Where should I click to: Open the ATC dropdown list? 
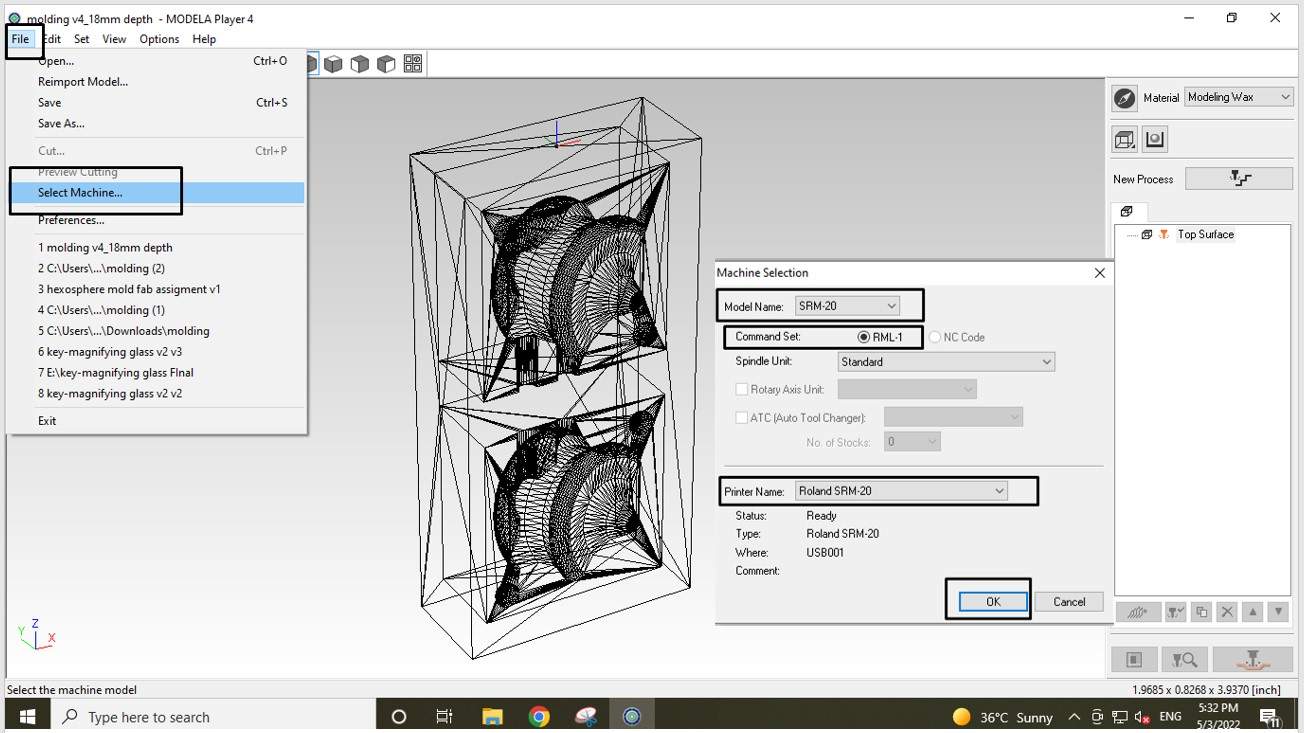[953, 417]
